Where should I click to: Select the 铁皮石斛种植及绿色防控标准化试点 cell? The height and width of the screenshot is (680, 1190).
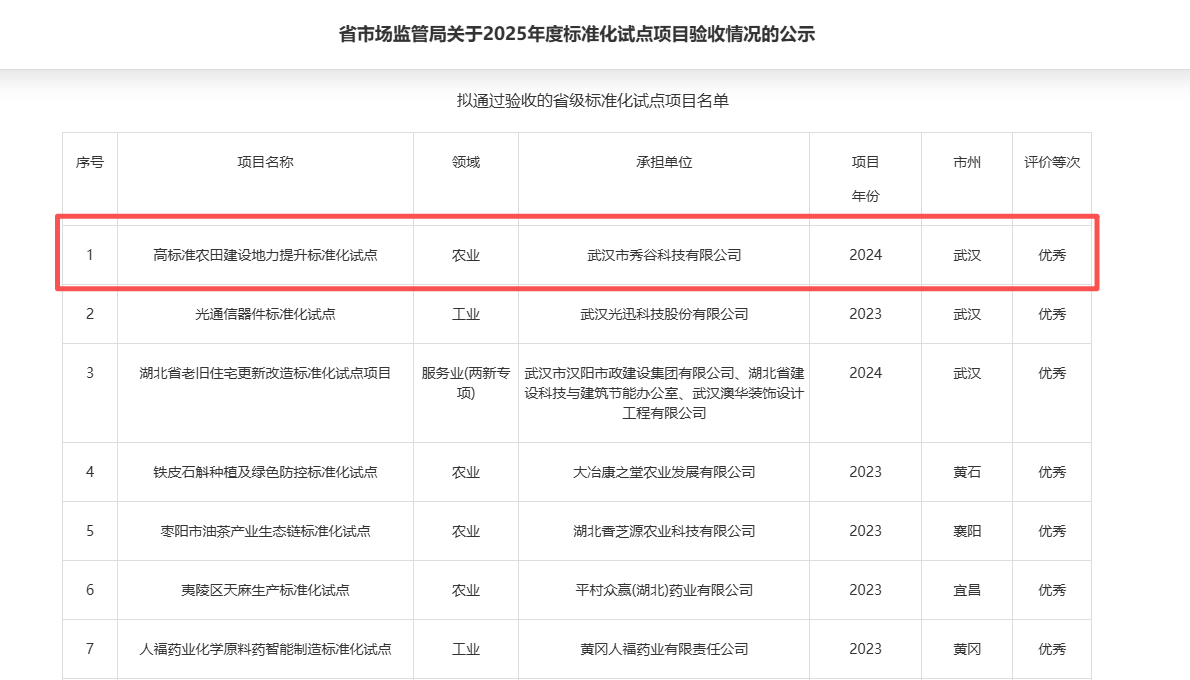(265, 472)
